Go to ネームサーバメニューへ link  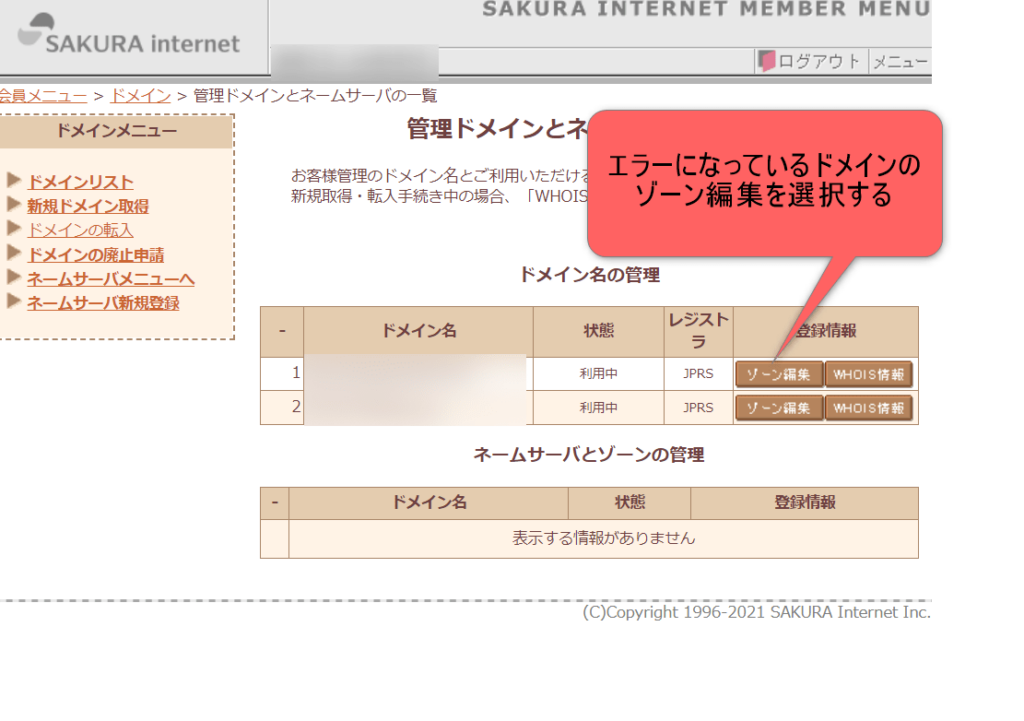pos(111,278)
